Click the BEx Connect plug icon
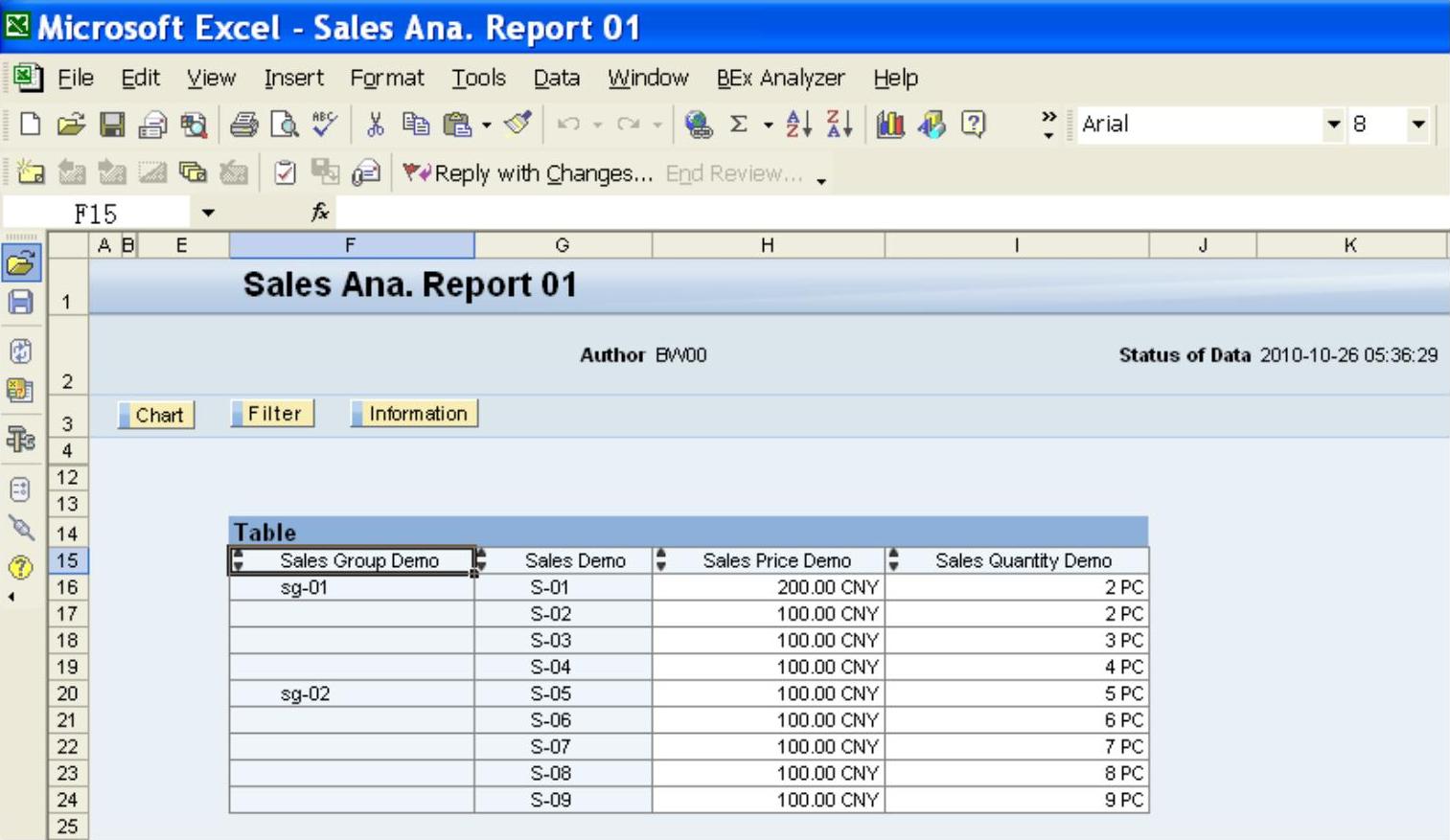Image resolution: width=1450 pixels, height=840 pixels. click(x=21, y=528)
